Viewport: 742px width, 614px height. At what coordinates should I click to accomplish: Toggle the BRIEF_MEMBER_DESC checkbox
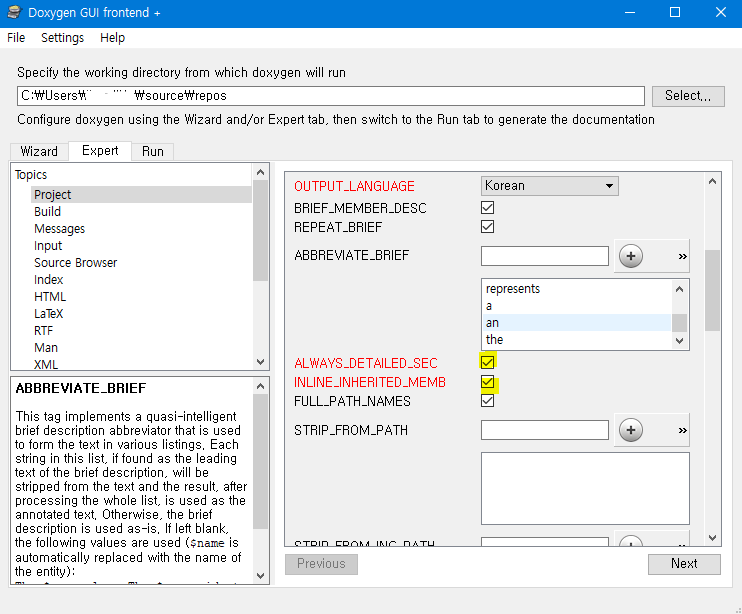click(487, 208)
